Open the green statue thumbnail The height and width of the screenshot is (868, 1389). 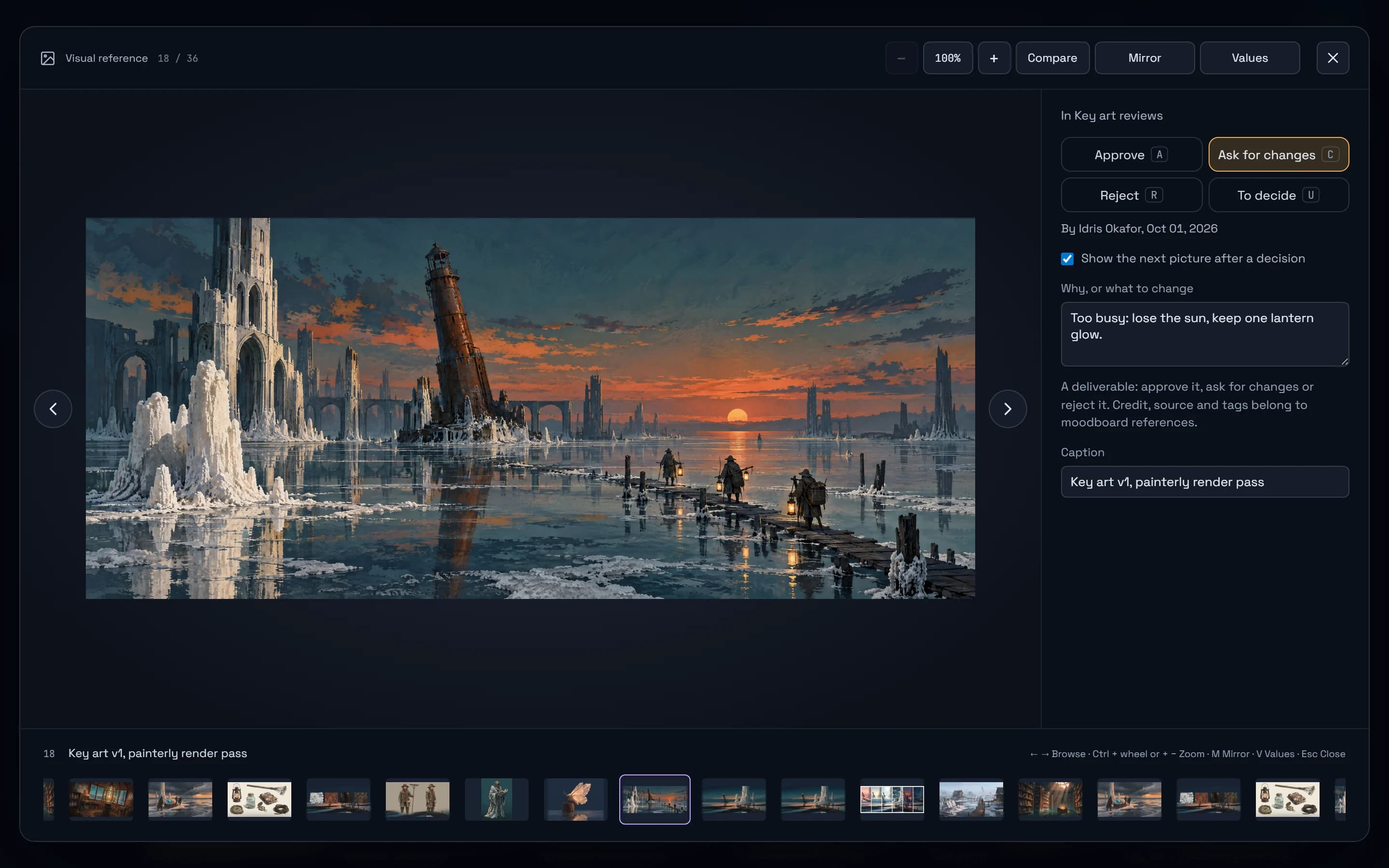point(496,799)
